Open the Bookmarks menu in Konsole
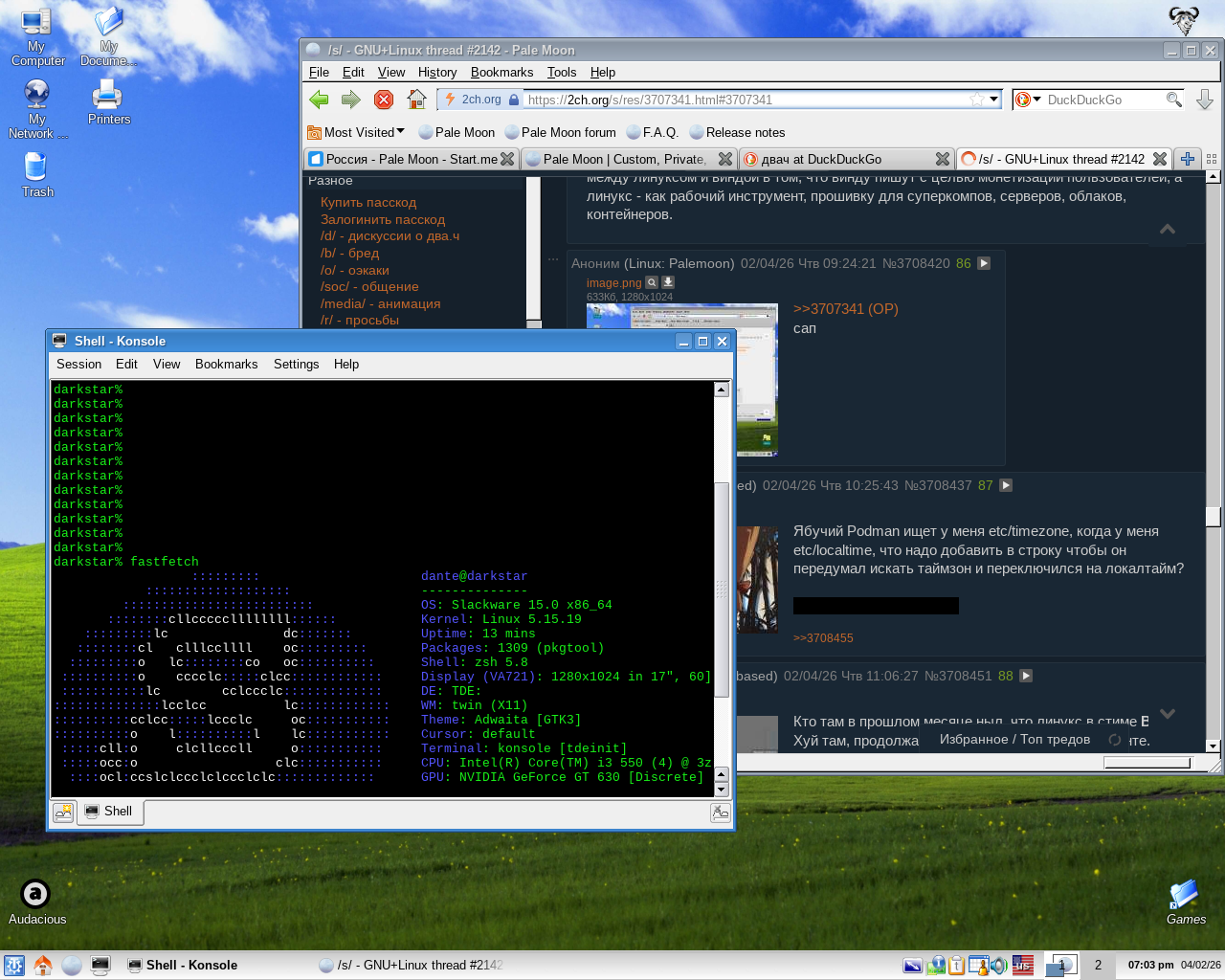Image resolution: width=1225 pixels, height=980 pixels. tap(226, 364)
